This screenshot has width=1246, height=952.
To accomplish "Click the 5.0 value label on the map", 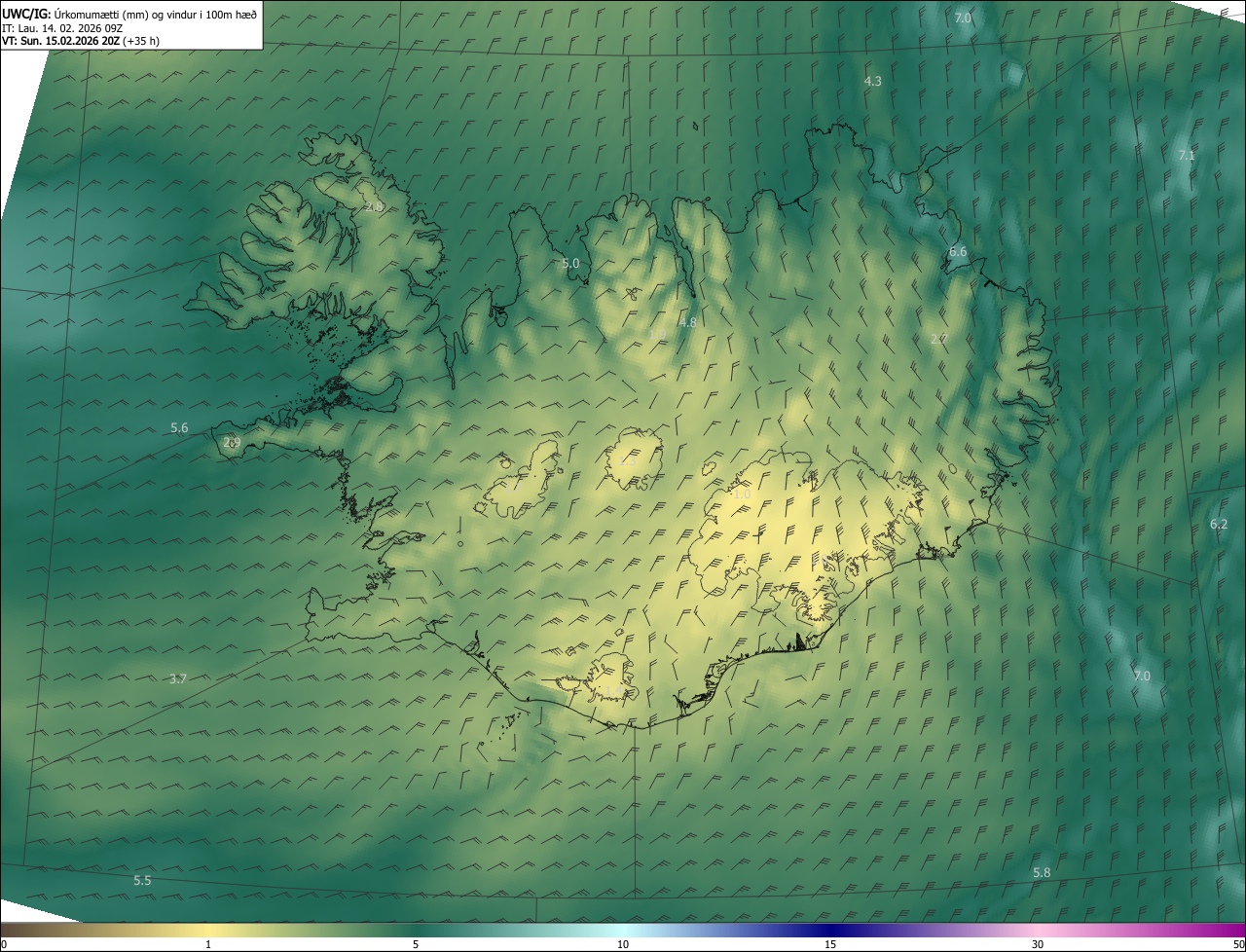I will [x=570, y=263].
